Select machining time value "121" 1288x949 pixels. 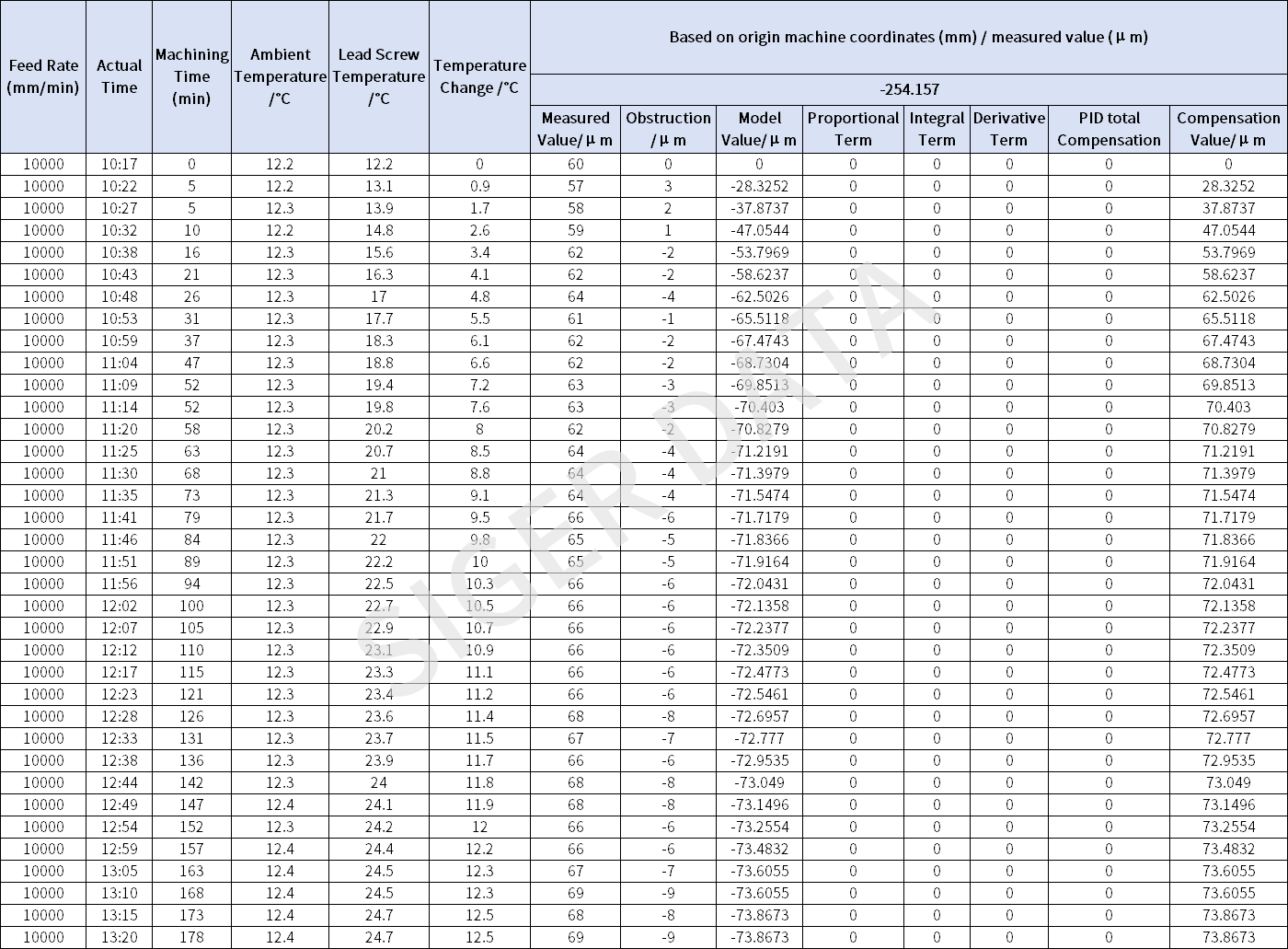[x=191, y=694]
